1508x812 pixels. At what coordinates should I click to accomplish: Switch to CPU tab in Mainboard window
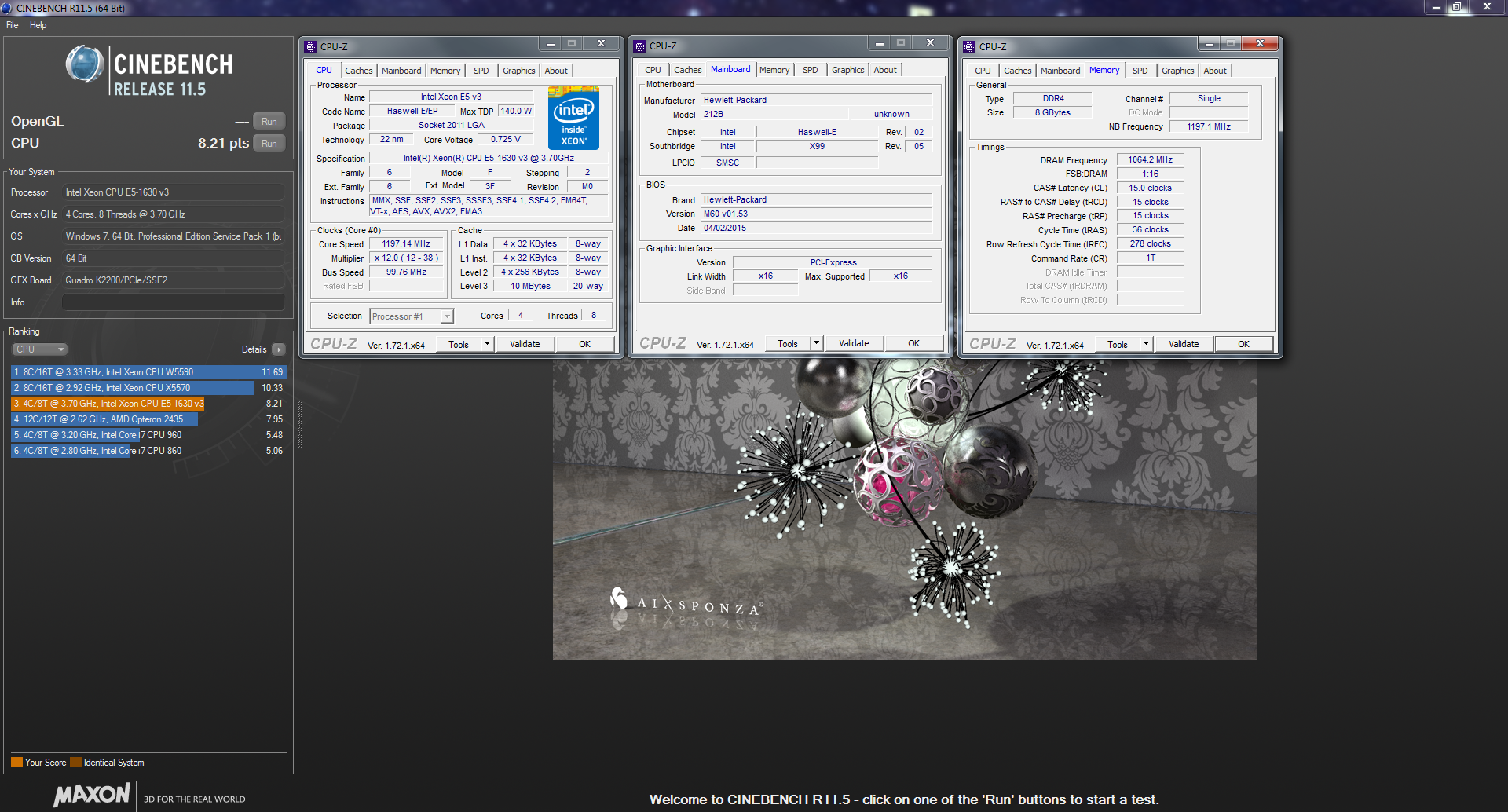click(x=653, y=70)
